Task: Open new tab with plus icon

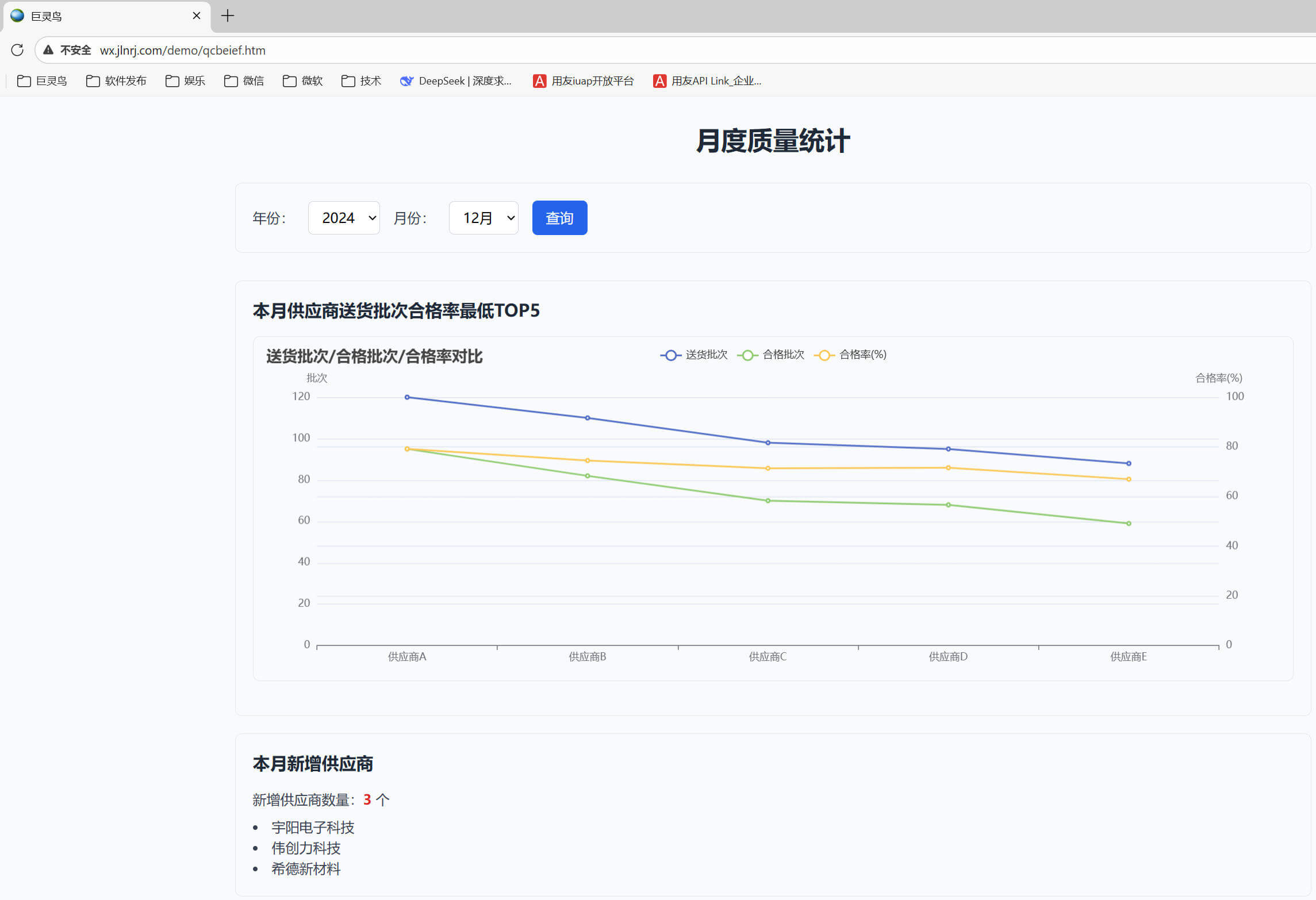Action: [x=228, y=16]
